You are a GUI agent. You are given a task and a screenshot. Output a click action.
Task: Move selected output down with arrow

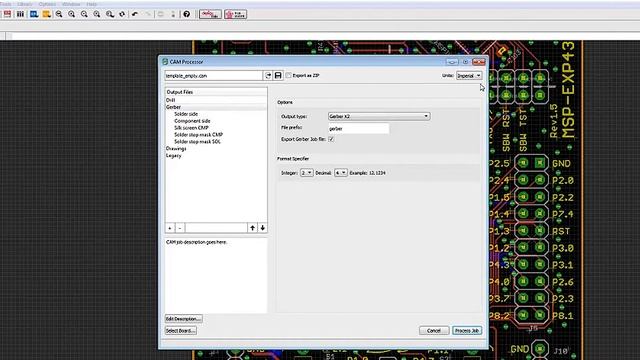(262, 228)
